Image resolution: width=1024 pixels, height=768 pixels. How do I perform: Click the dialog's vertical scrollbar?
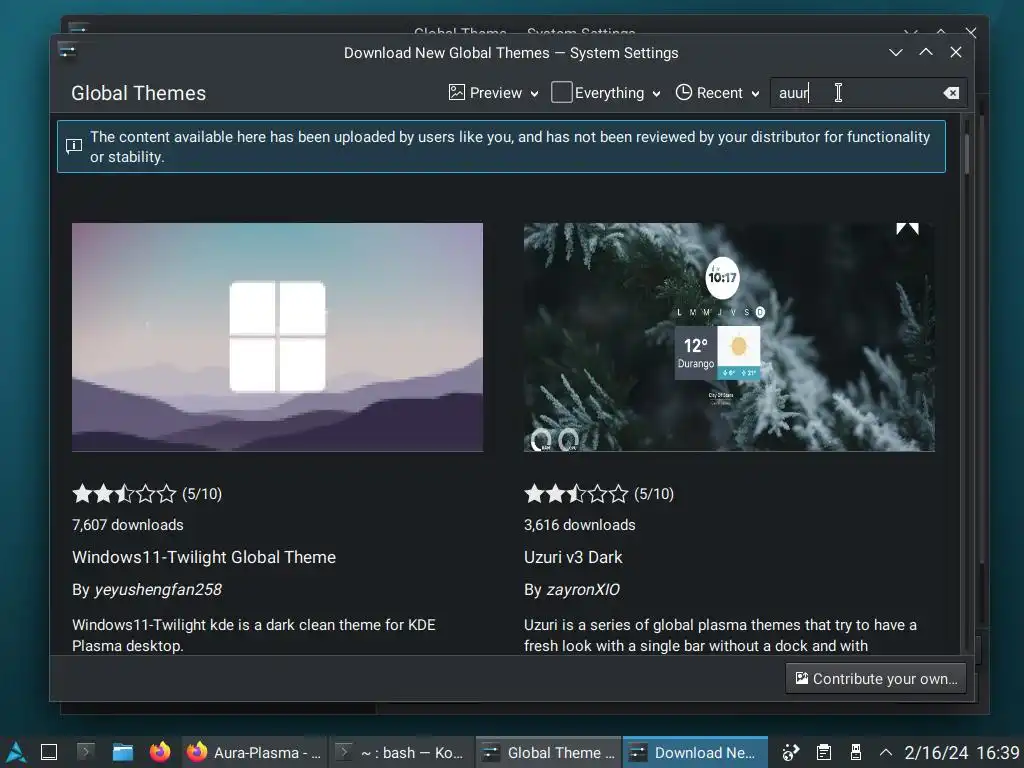[x=967, y=385]
